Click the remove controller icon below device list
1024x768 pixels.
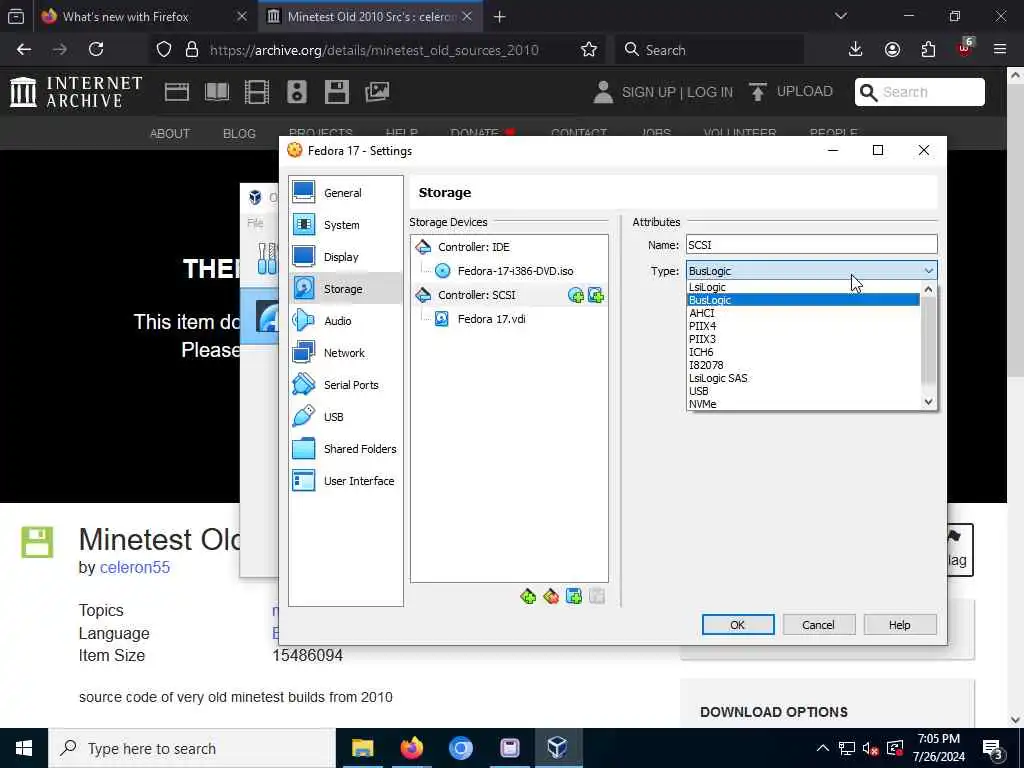pos(551,596)
